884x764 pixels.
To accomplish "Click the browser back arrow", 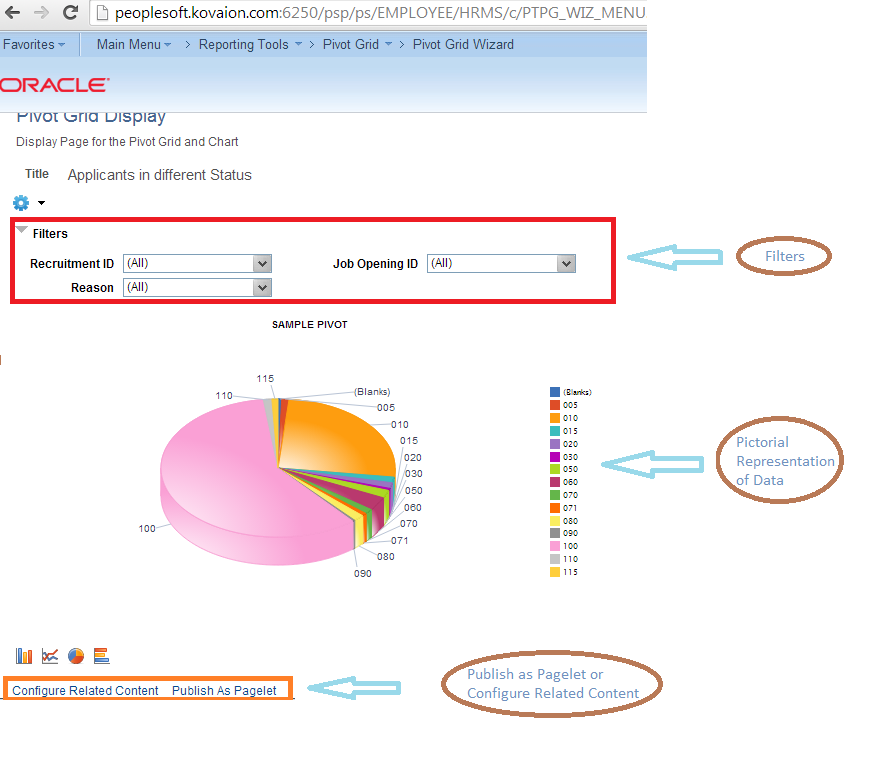I will click(14, 13).
